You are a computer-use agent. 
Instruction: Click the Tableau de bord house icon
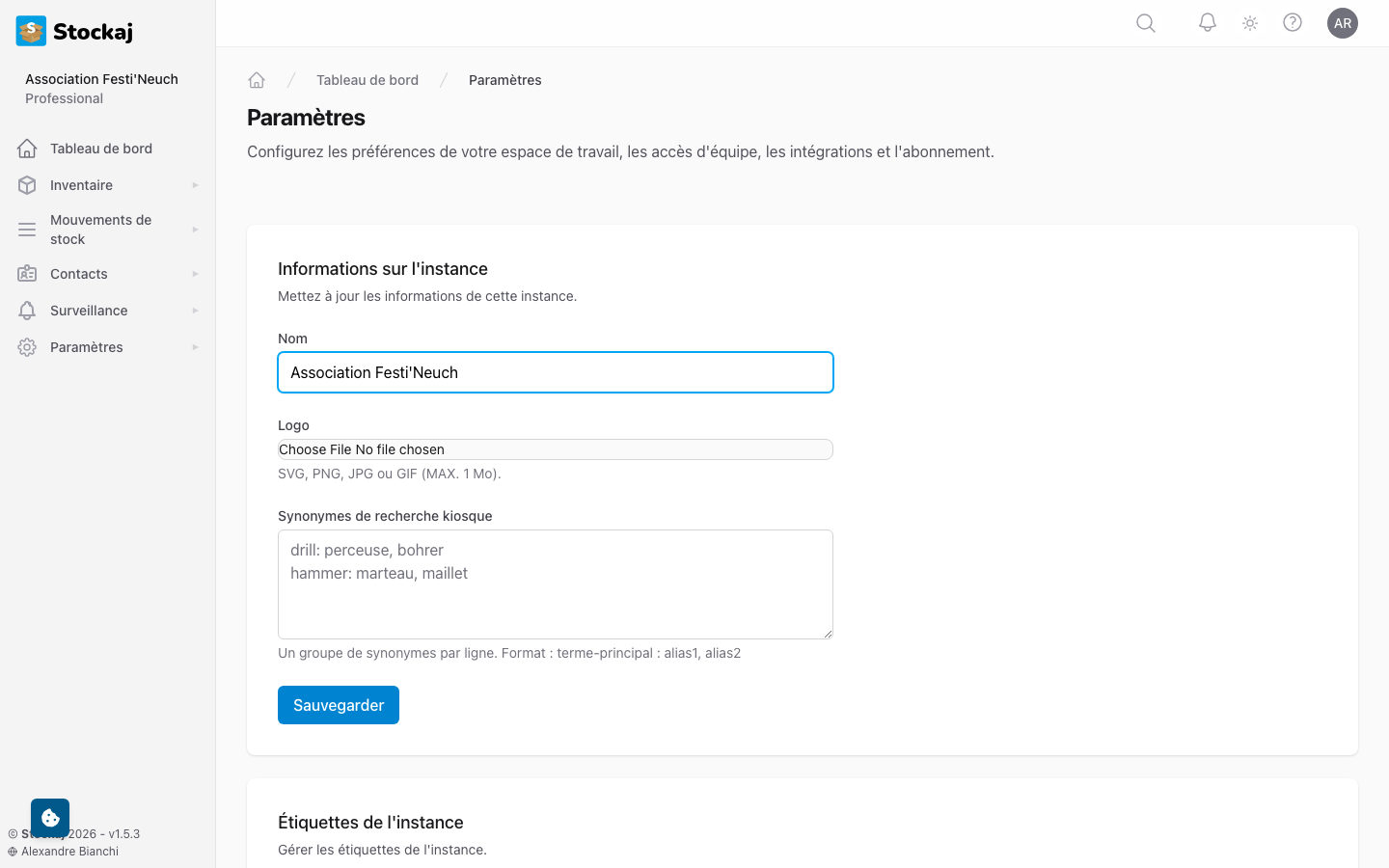pos(27,149)
